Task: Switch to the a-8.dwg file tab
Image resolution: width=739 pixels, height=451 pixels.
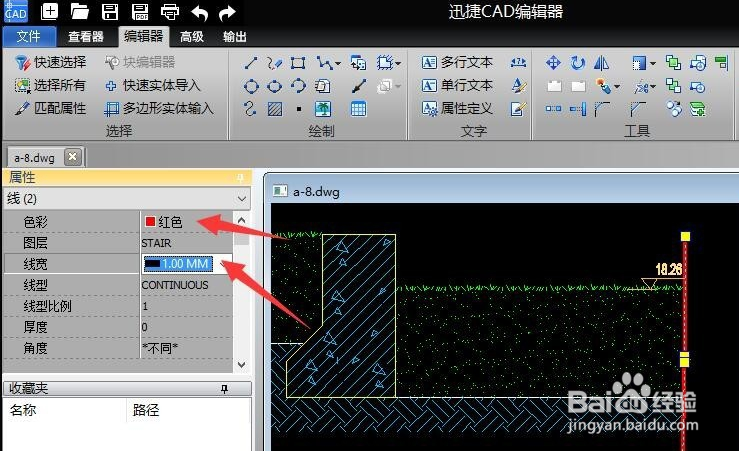Action: click(34, 157)
